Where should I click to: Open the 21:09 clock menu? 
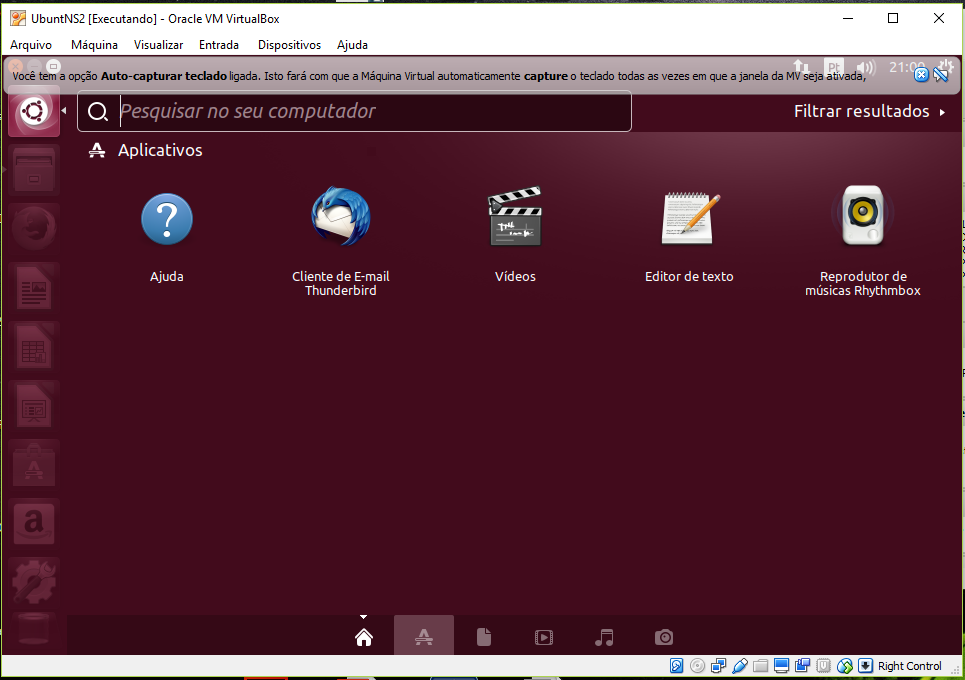(x=907, y=66)
